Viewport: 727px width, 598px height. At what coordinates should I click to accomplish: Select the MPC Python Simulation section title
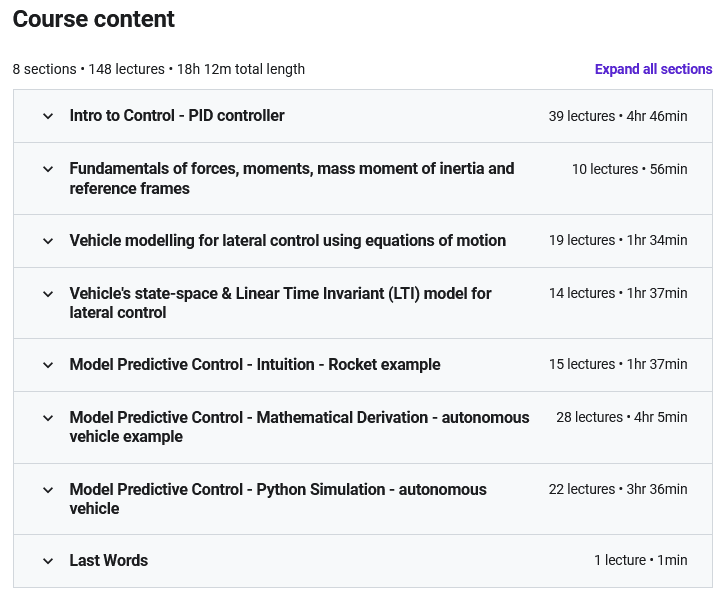click(x=277, y=499)
